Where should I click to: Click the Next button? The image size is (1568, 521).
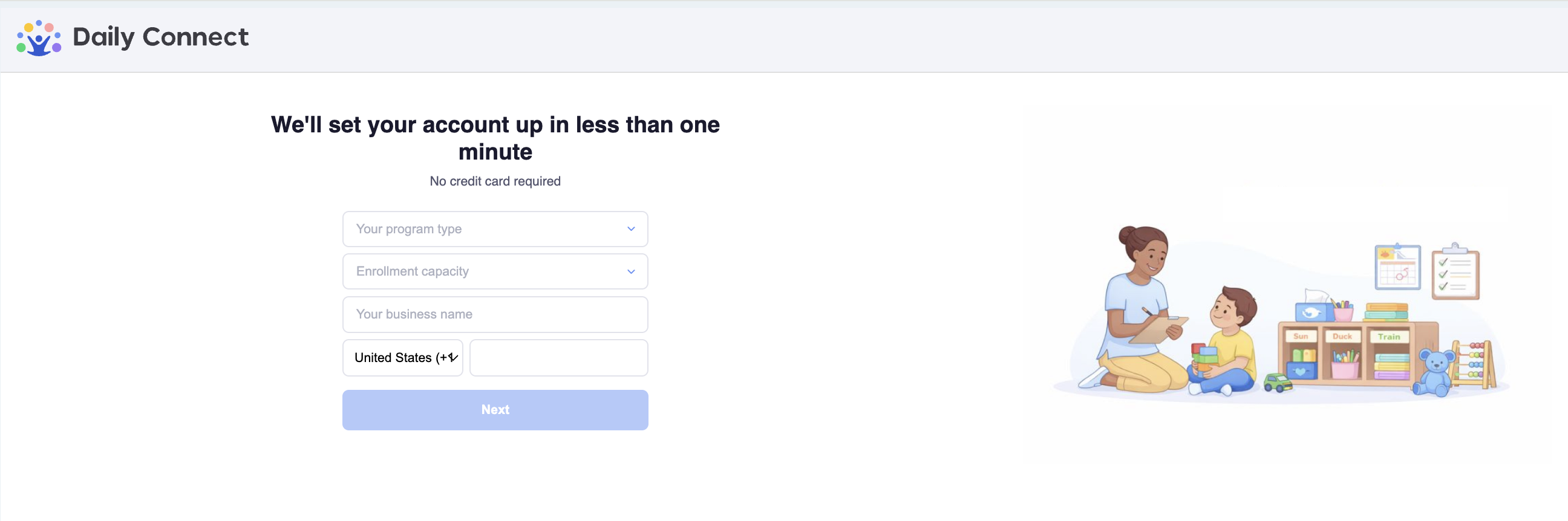(x=495, y=410)
